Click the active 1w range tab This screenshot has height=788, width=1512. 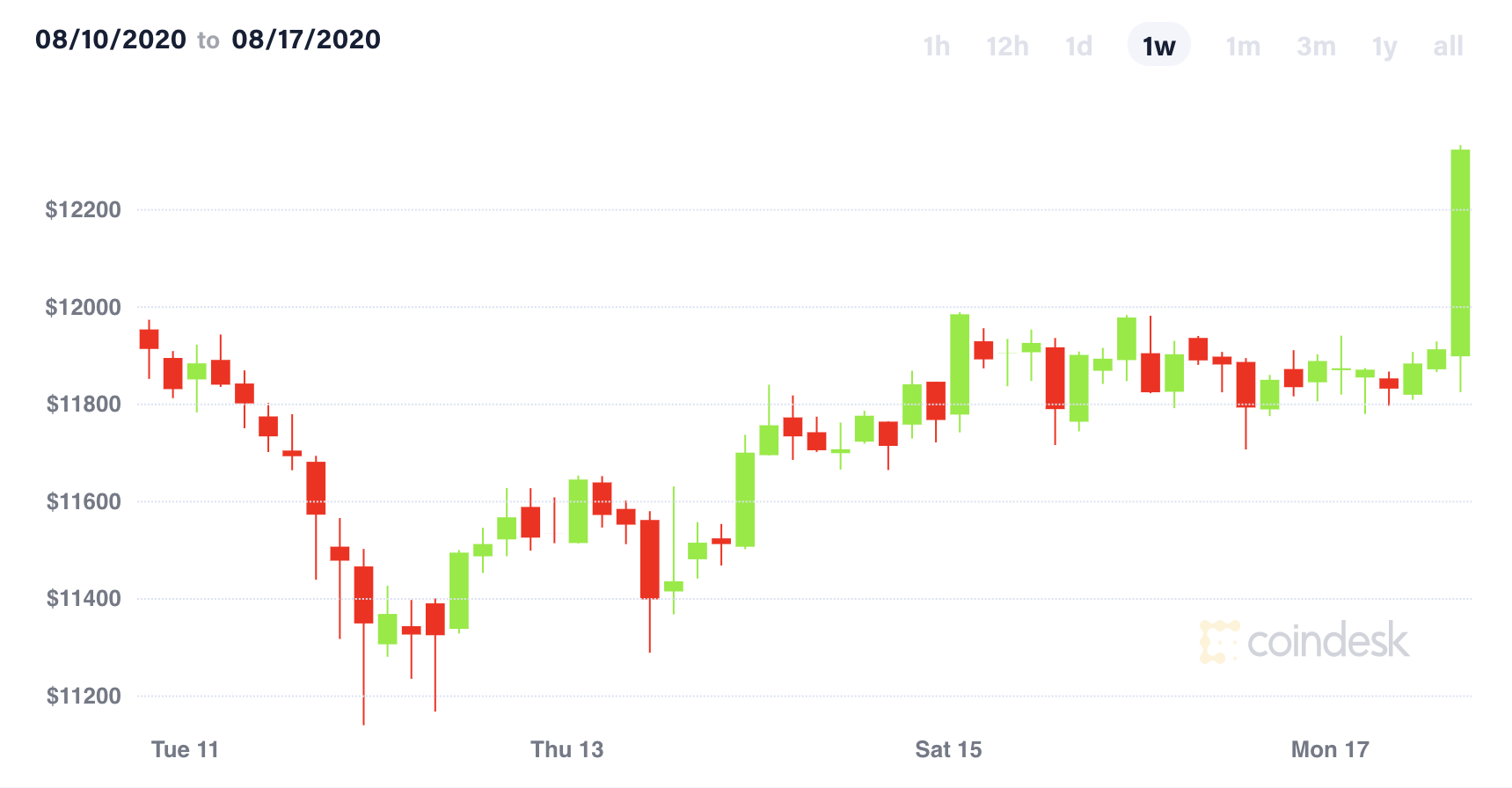(1158, 46)
